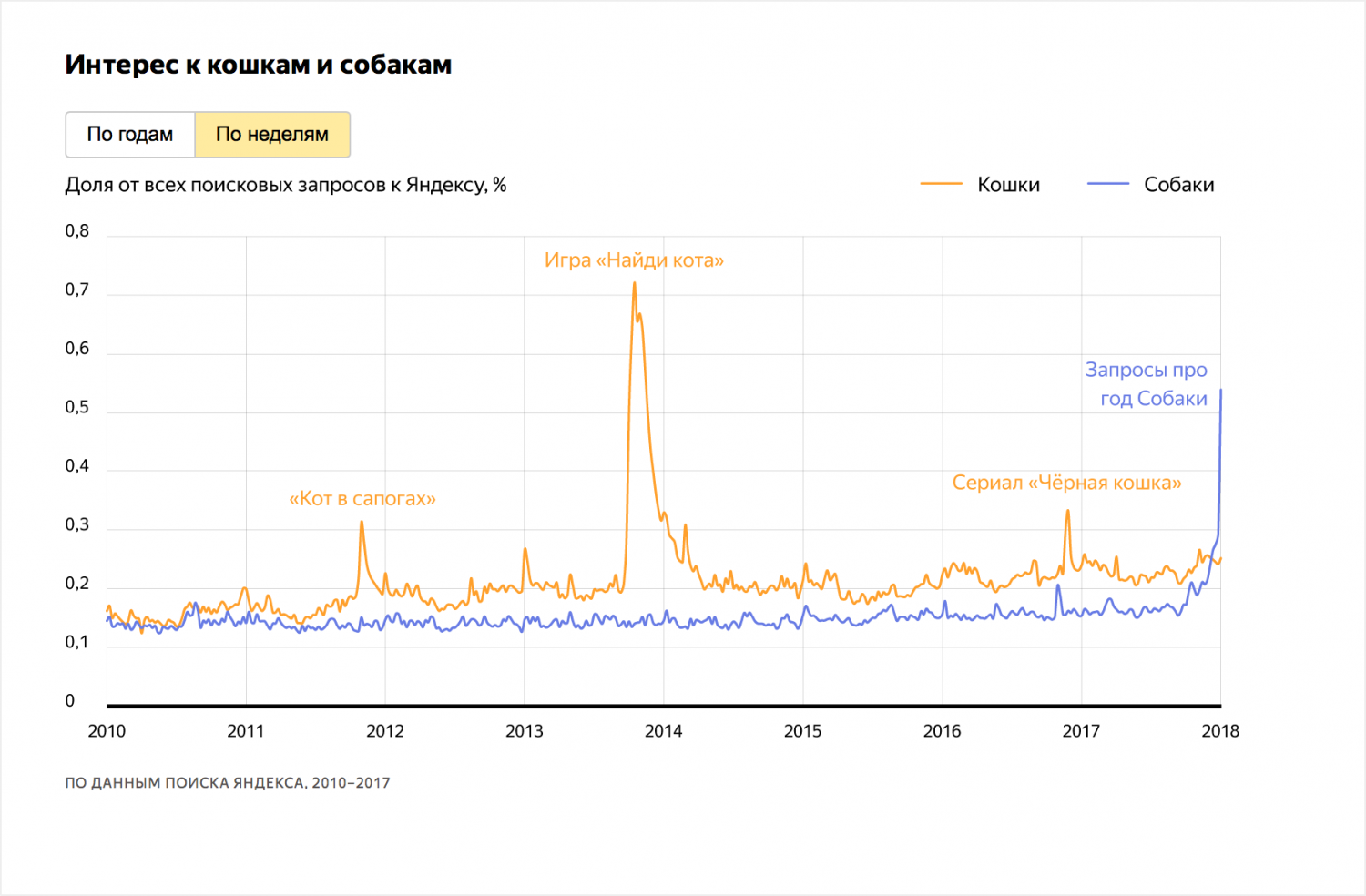Click the 0,5 y-axis label

tap(77, 408)
